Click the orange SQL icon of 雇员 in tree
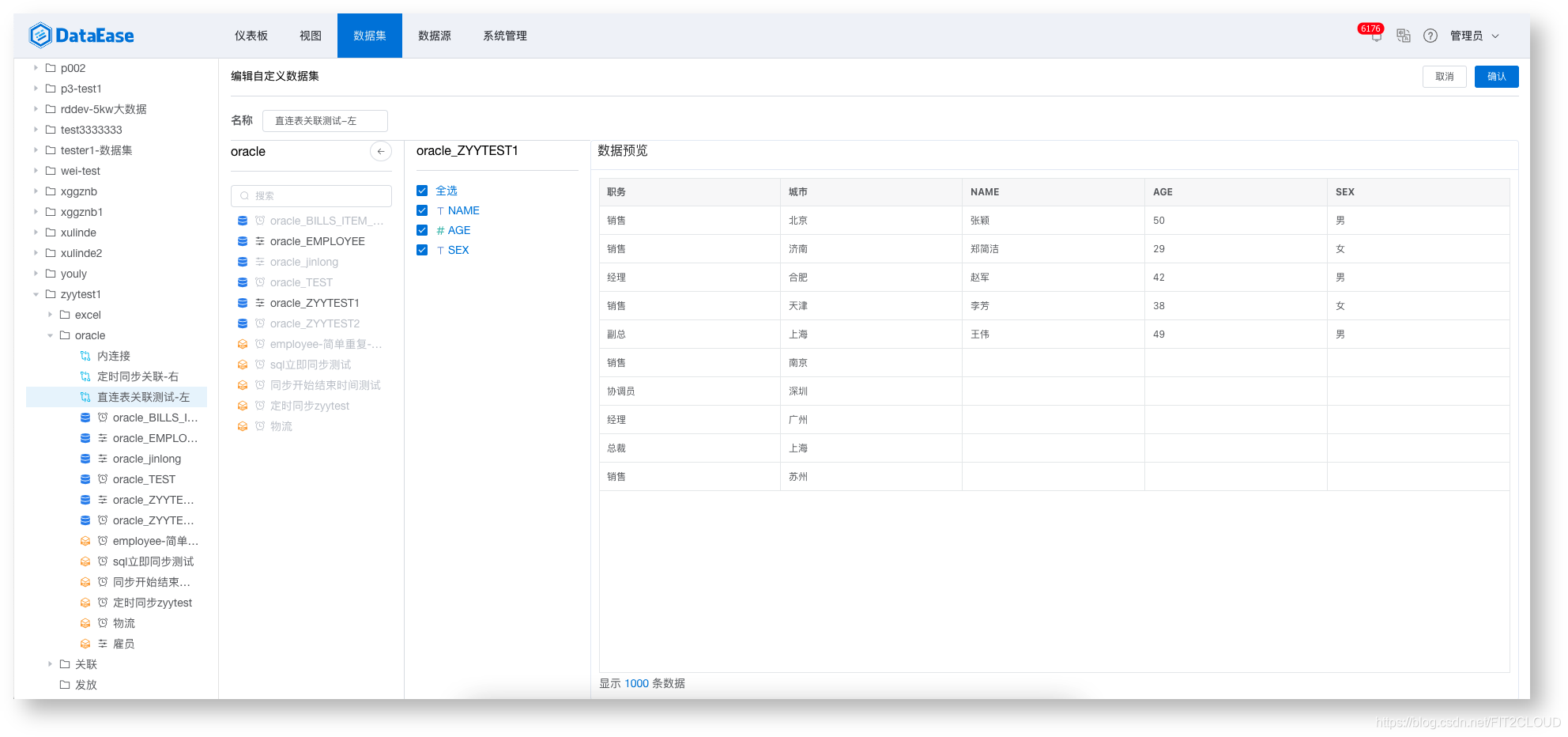Image resolution: width=1568 pixels, height=737 pixels. (85, 644)
